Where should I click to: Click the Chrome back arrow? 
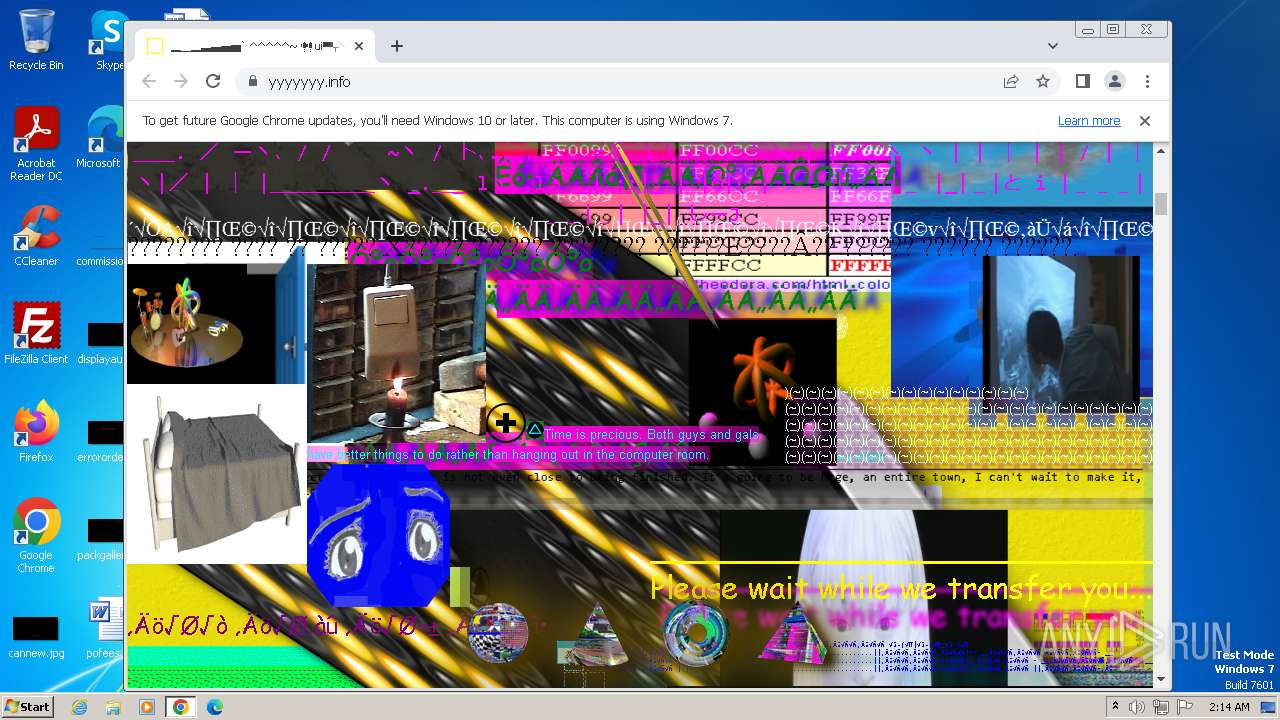click(x=149, y=81)
